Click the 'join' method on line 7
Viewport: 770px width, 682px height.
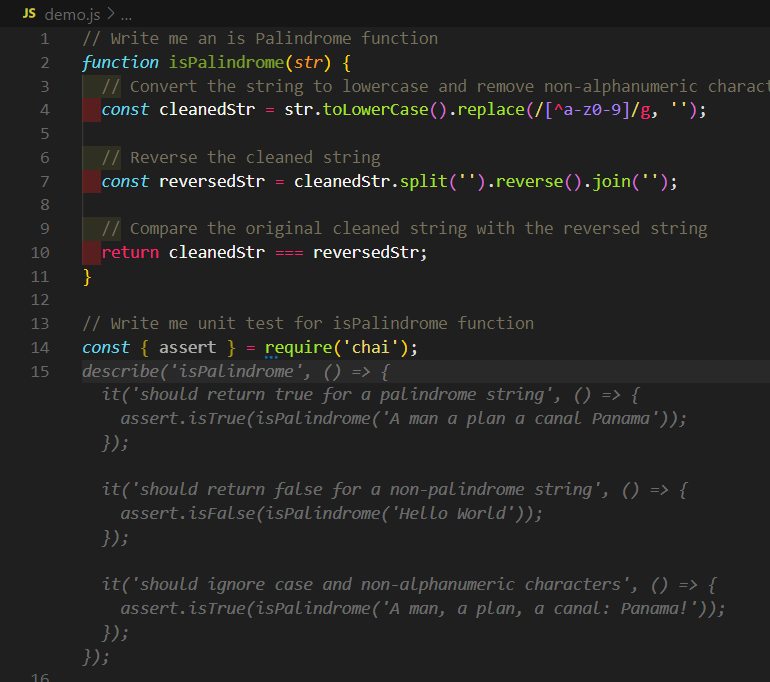click(x=611, y=182)
